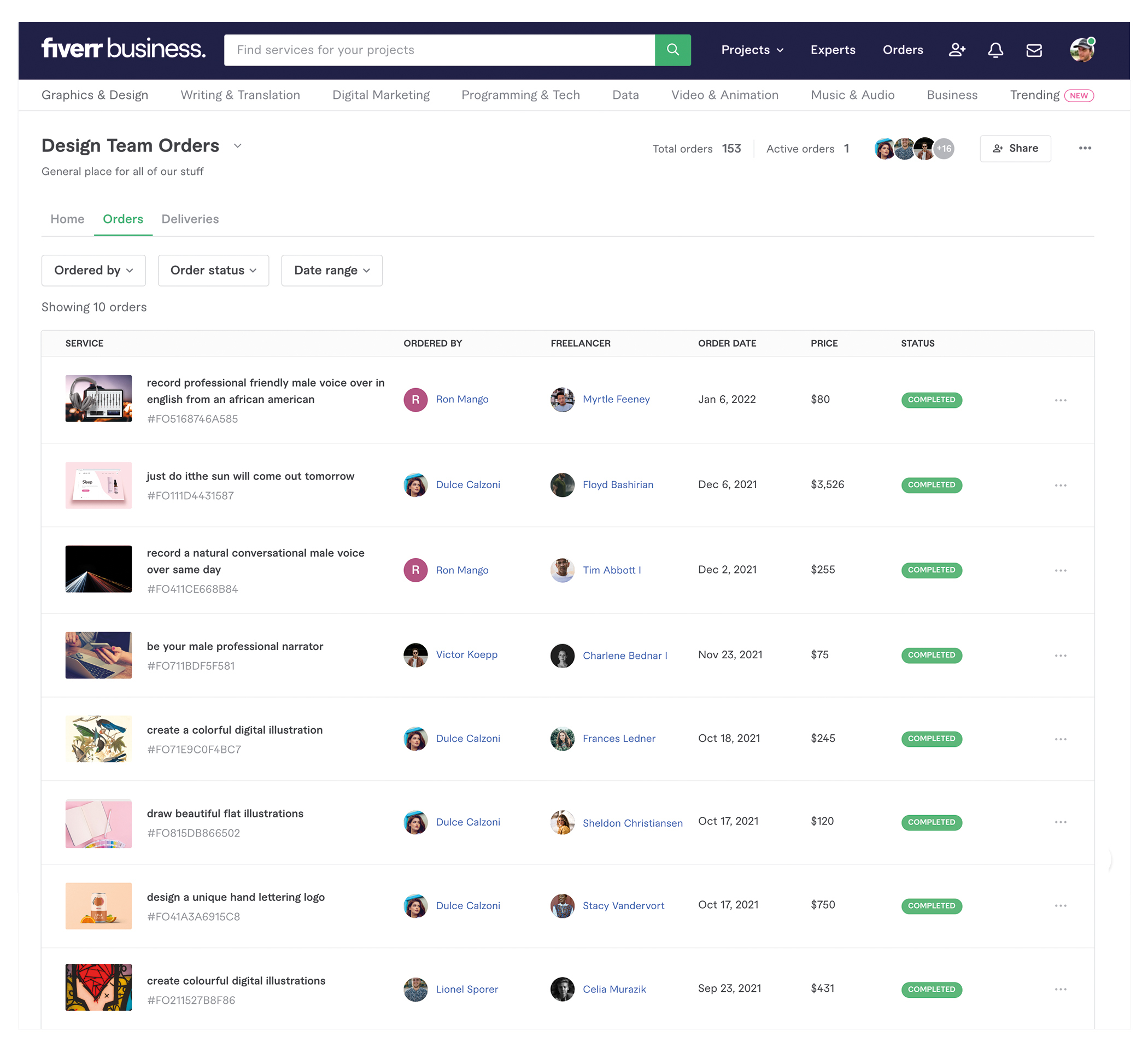Open the messages envelope icon
This screenshot has width=1148, height=1053.
pyautogui.click(x=1034, y=50)
